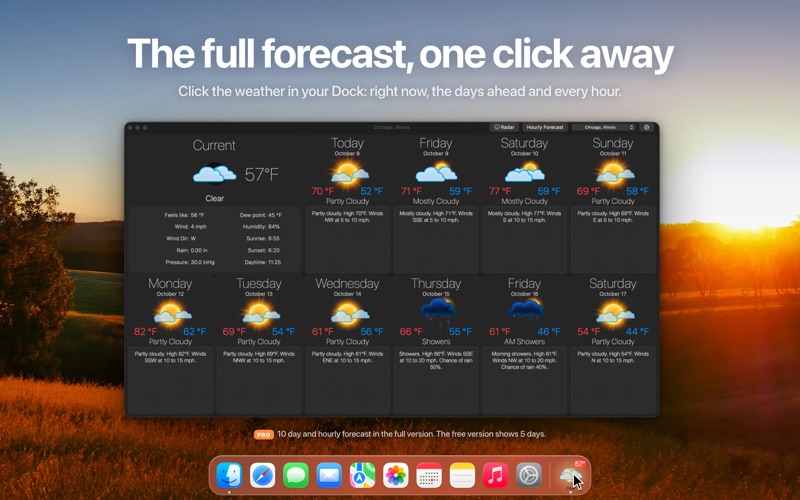Open System Settings from the Dock

pos(529,475)
